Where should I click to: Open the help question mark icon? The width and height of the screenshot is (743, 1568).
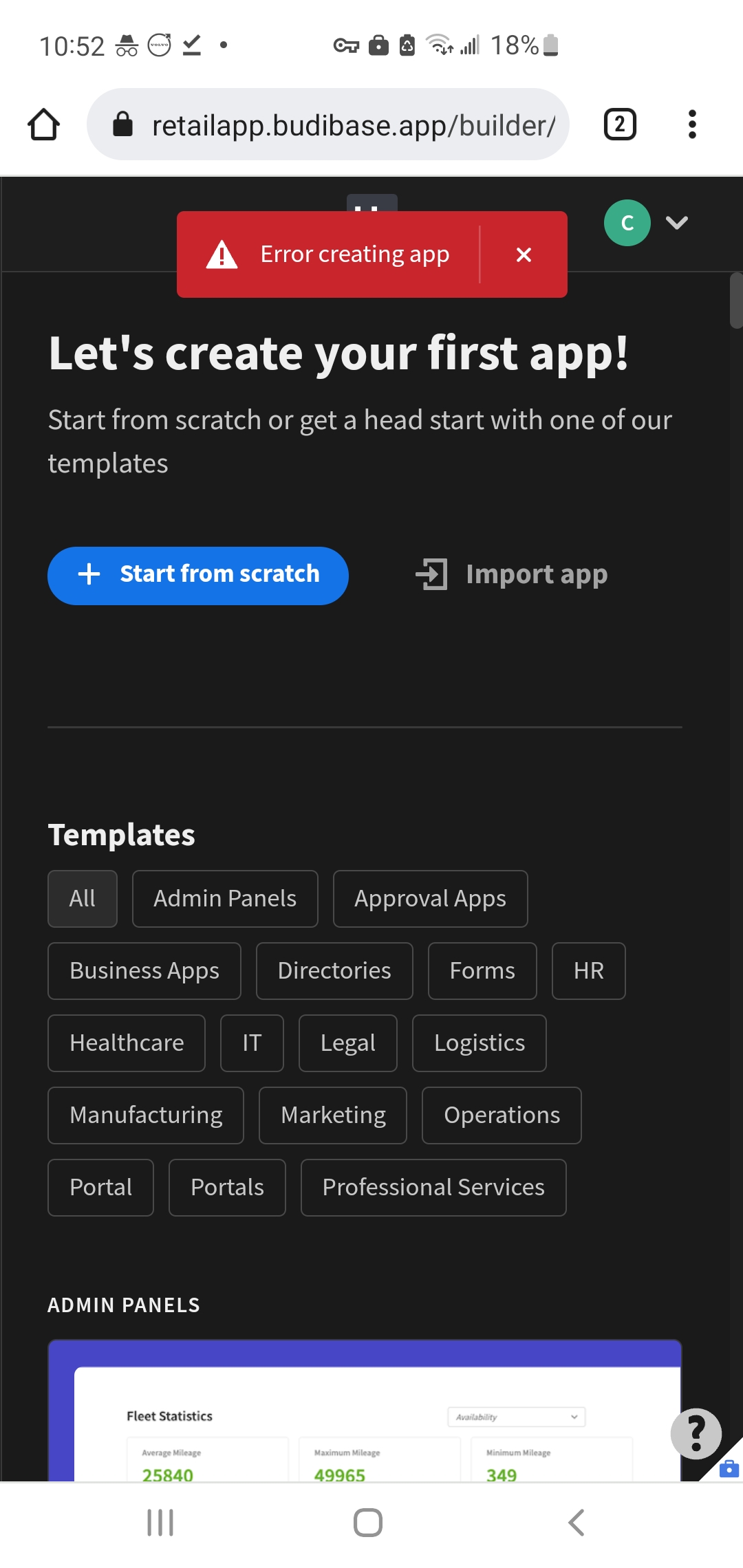(696, 1435)
